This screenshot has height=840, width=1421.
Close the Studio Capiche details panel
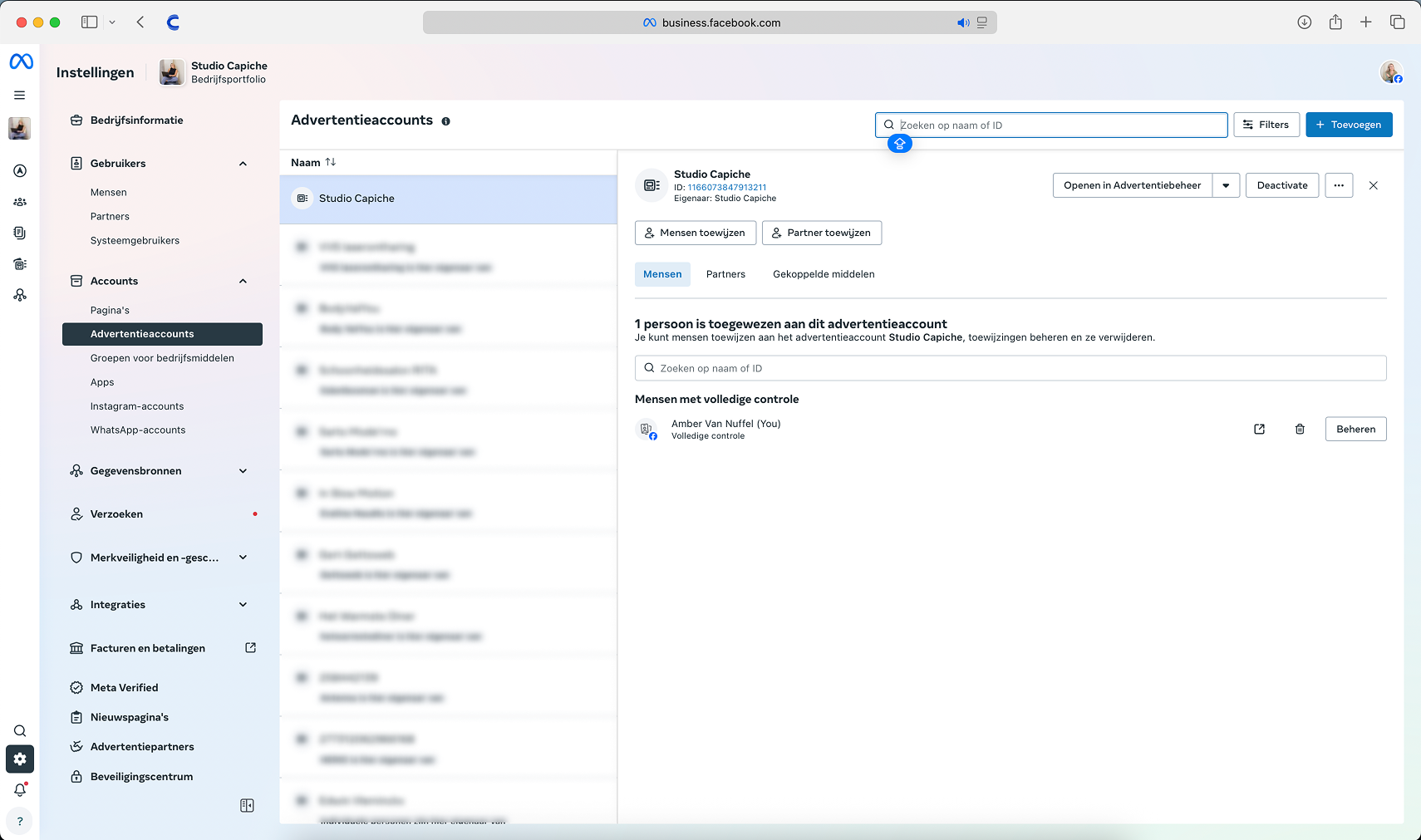click(x=1374, y=185)
